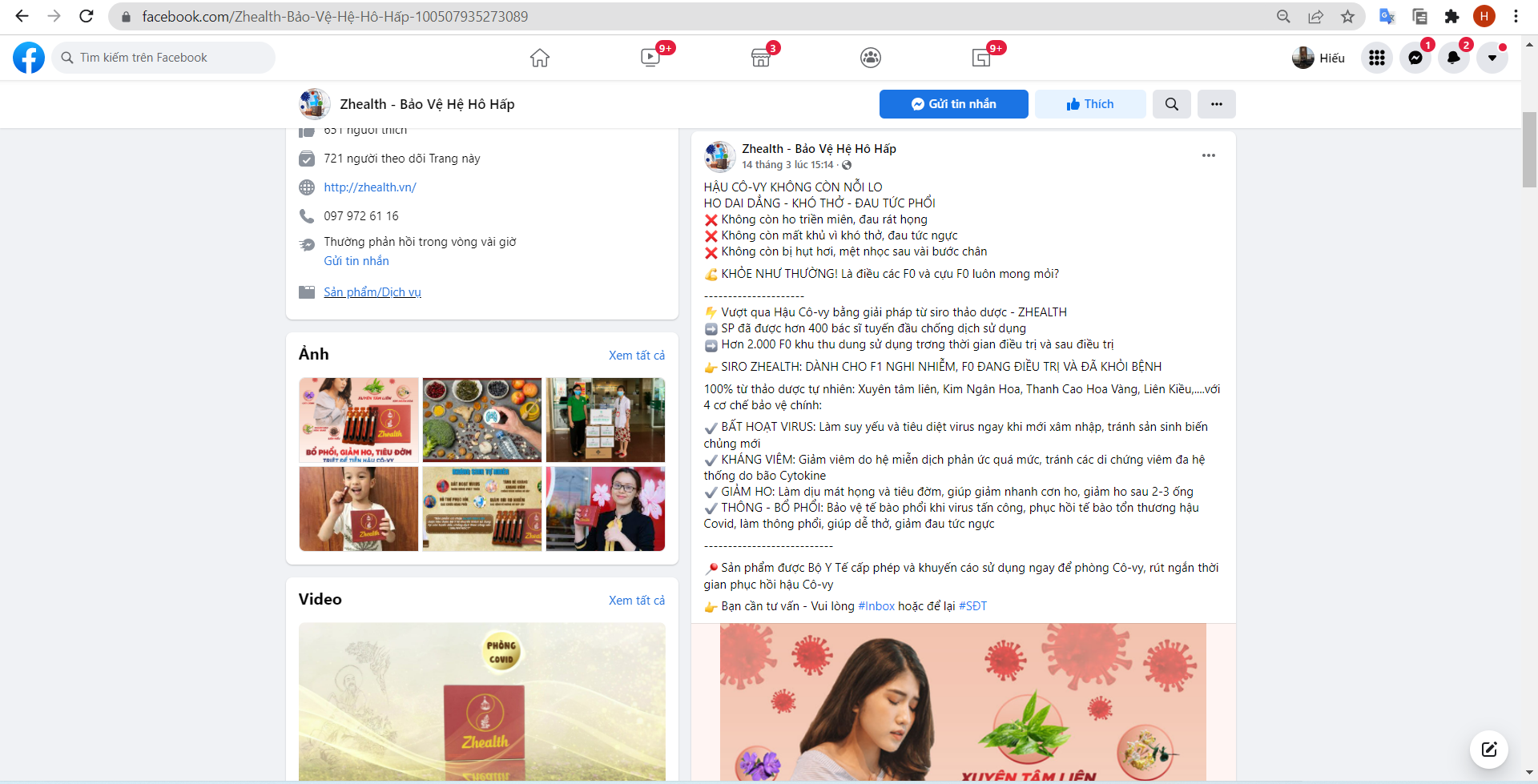Click the new message compose icon

tap(1489, 750)
